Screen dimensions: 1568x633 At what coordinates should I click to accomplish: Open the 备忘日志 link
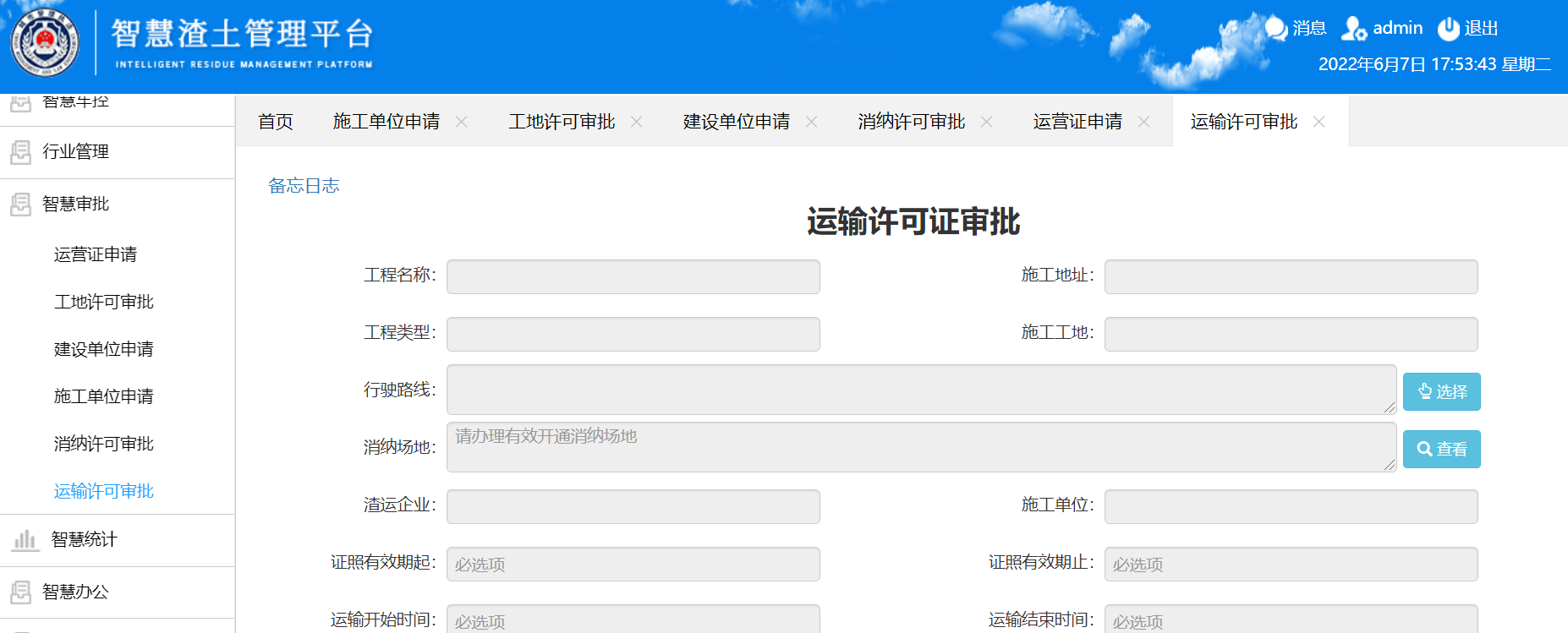[x=304, y=185]
